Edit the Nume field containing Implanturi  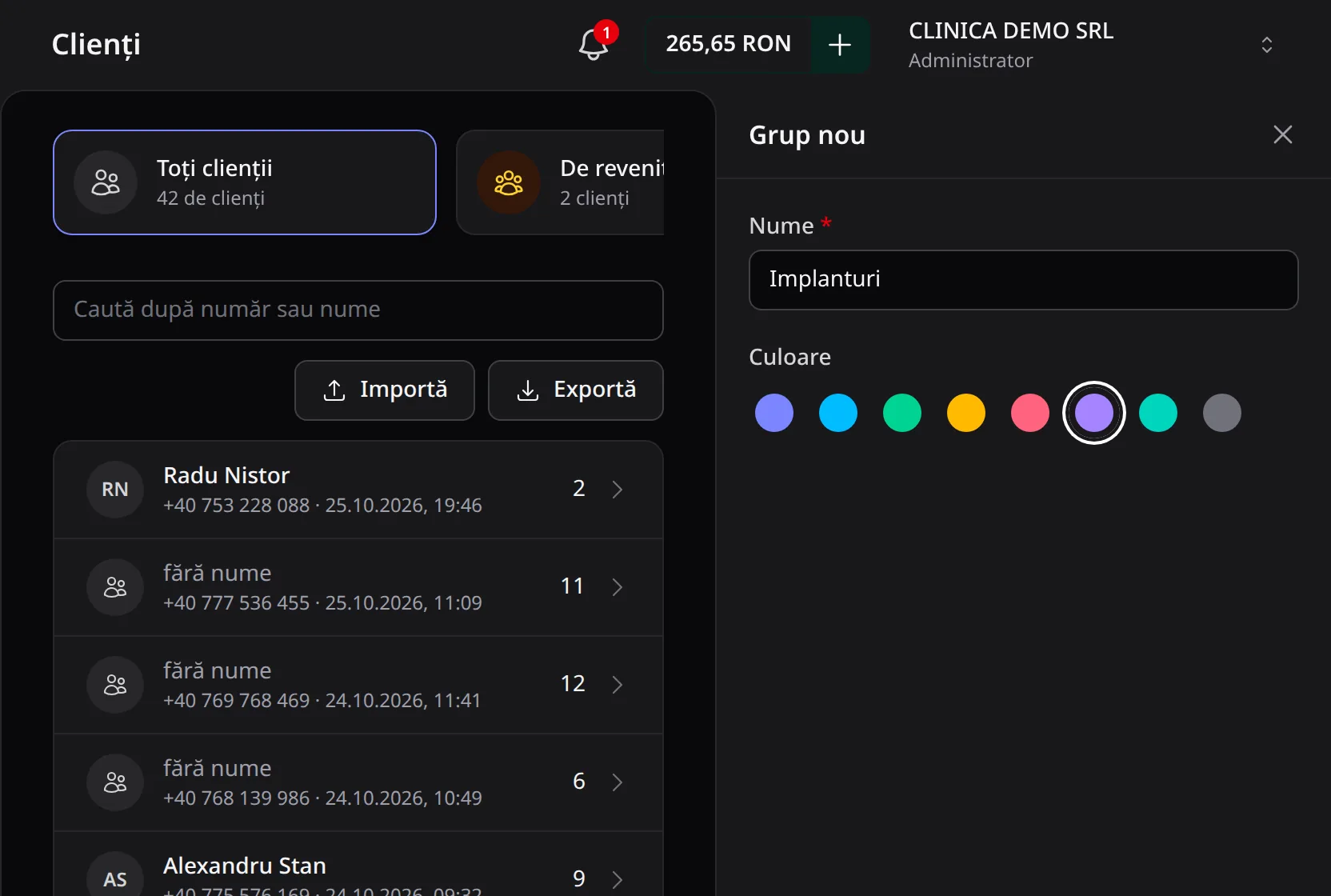1024,280
